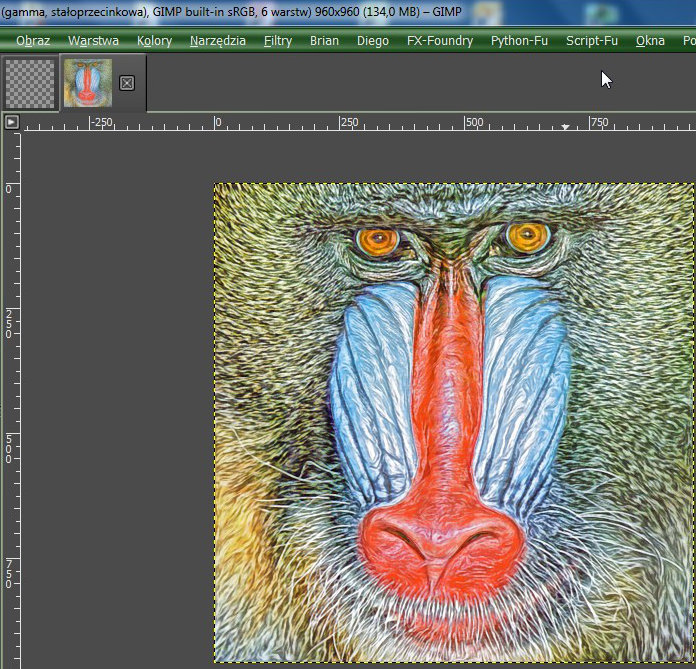The height and width of the screenshot is (669, 696).
Task: Select the mandrill image tab thumbnail
Action: click(88, 83)
